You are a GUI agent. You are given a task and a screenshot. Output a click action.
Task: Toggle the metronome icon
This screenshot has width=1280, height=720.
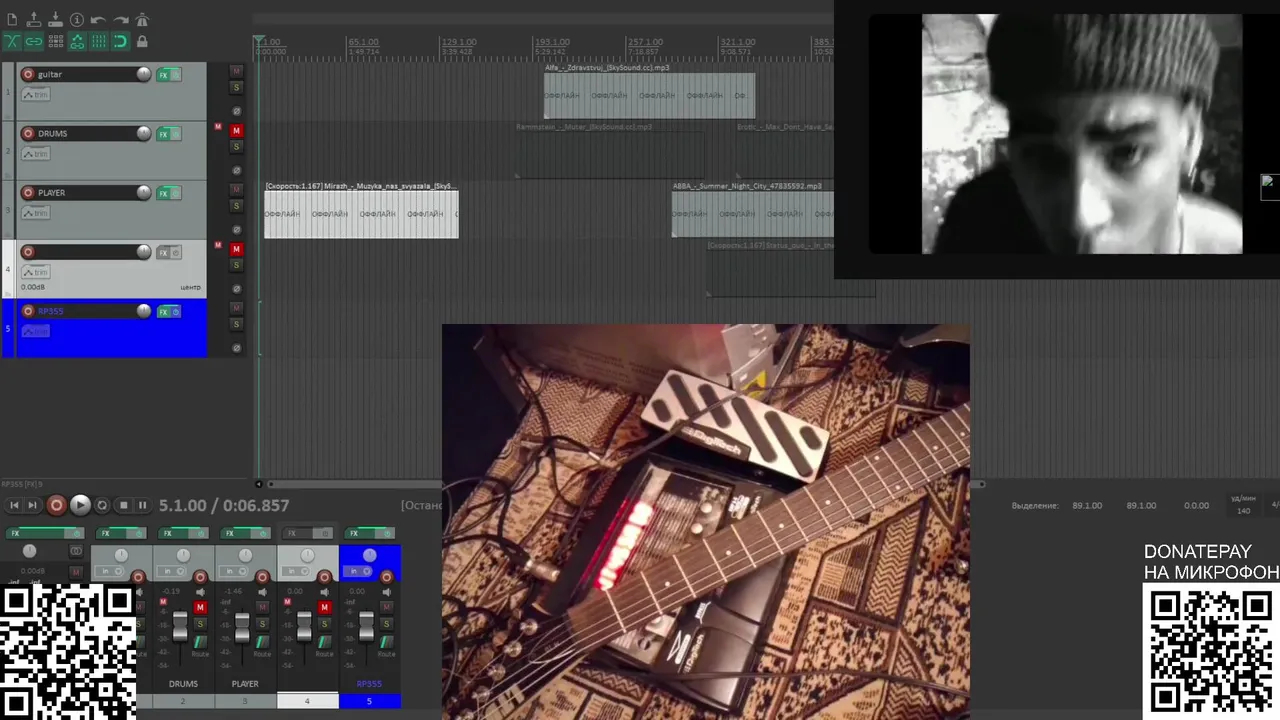(x=142, y=19)
